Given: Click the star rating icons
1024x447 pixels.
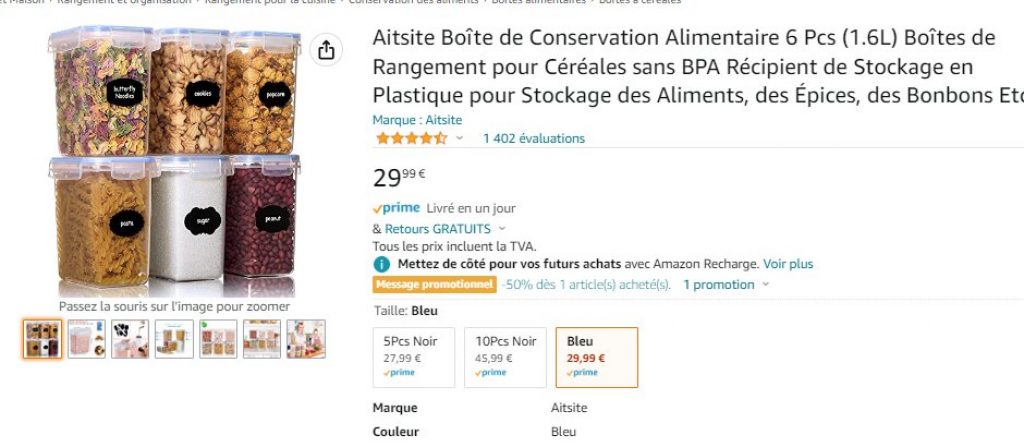Looking at the screenshot, I should [x=411, y=138].
